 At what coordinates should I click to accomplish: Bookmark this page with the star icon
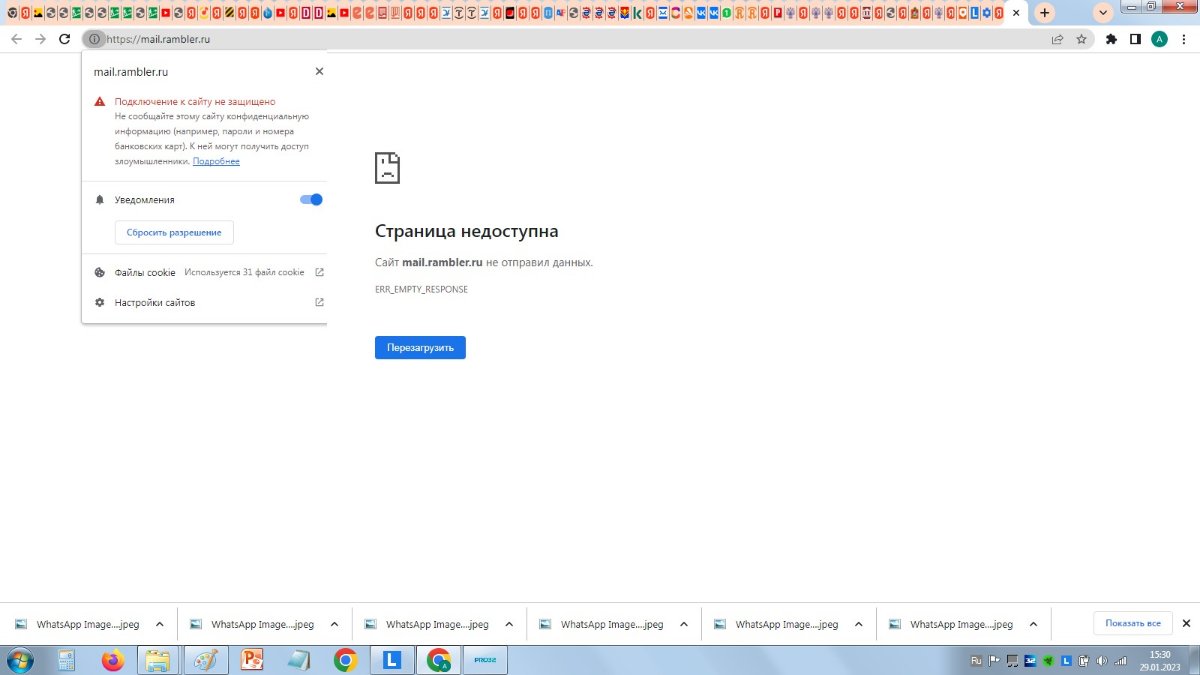click(x=1081, y=39)
